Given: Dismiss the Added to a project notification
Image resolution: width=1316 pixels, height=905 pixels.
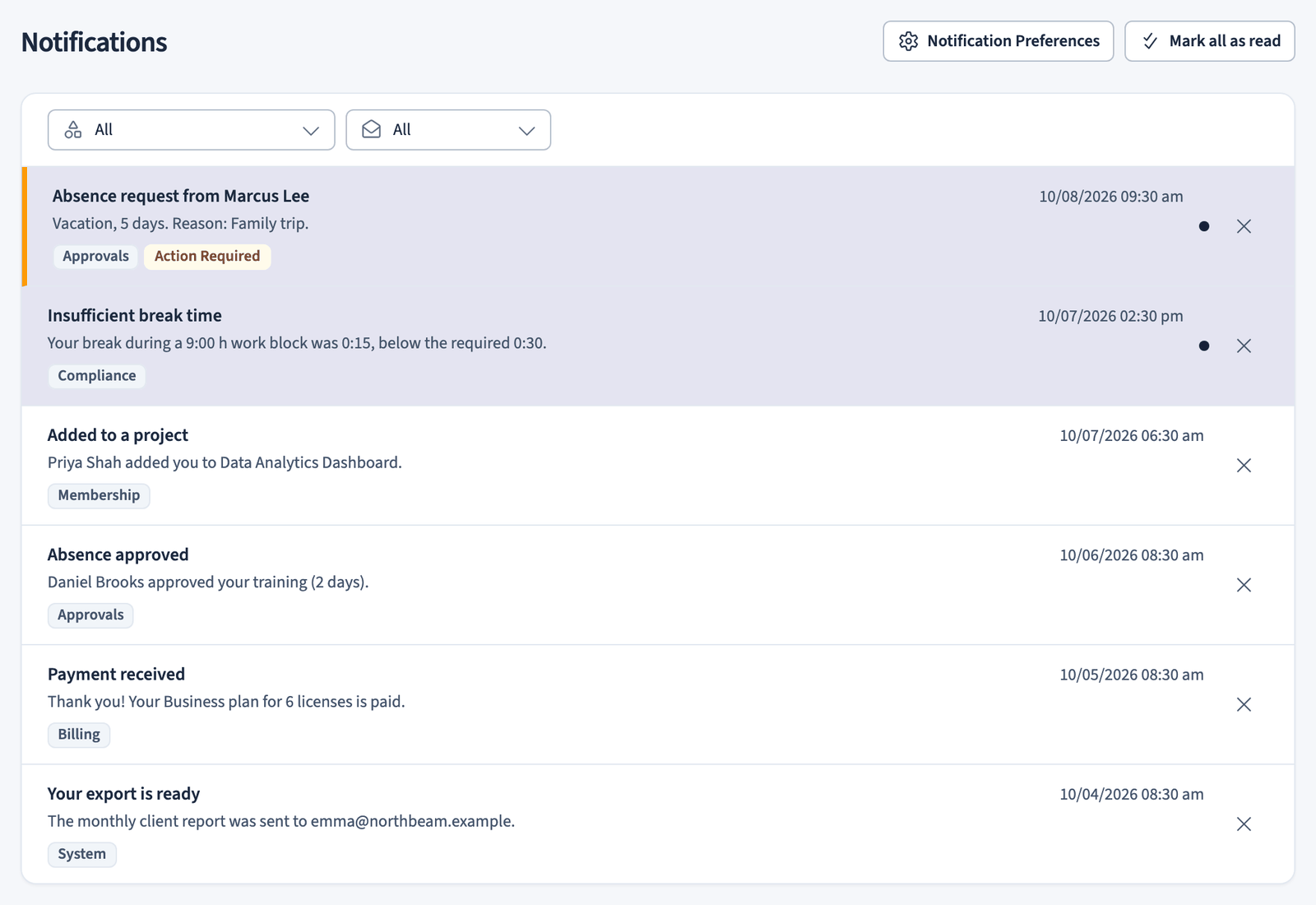Looking at the screenshot, I should tap(1244, 466).
